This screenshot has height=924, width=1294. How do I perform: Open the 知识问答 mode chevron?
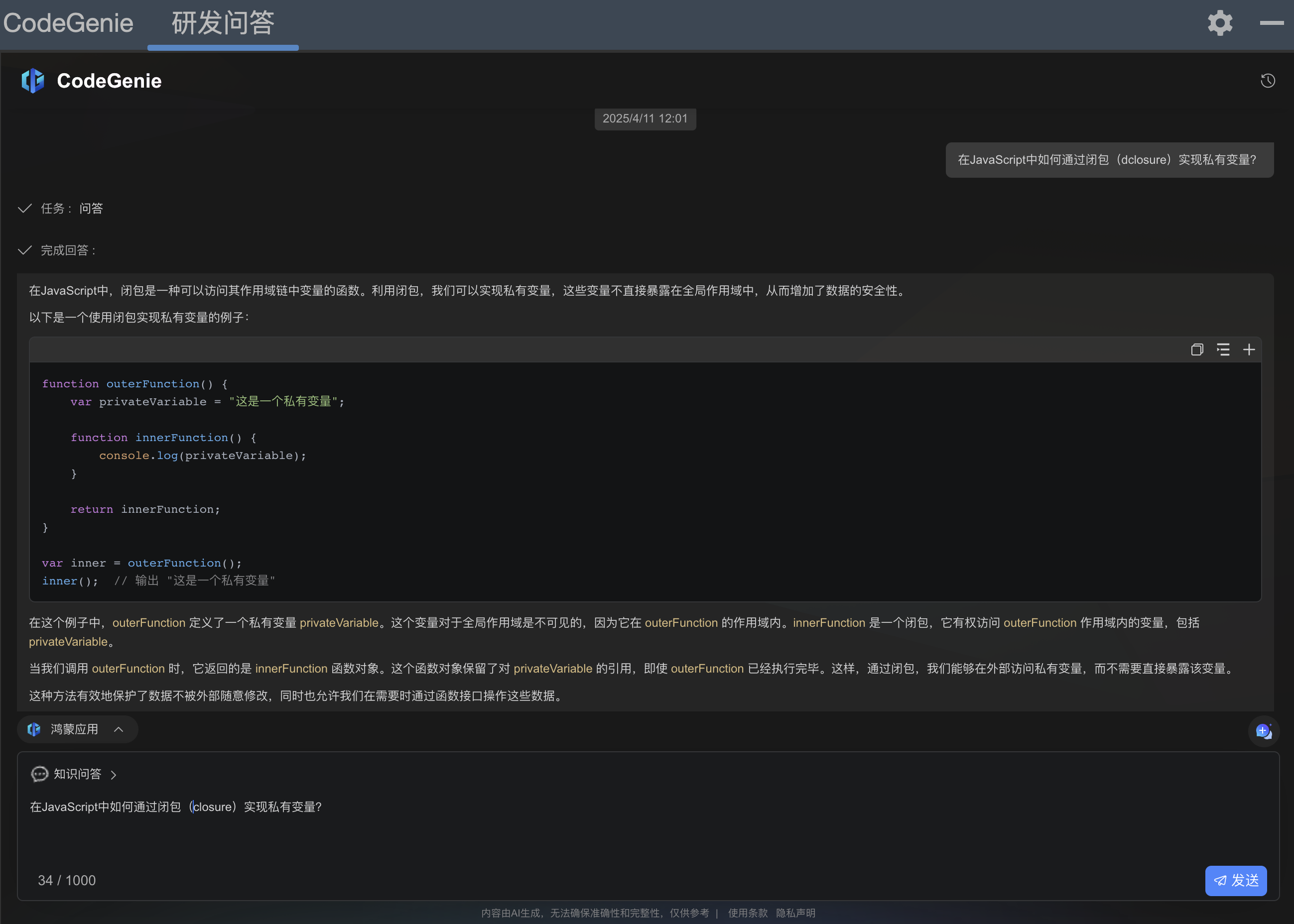click(x=113, y=774)
